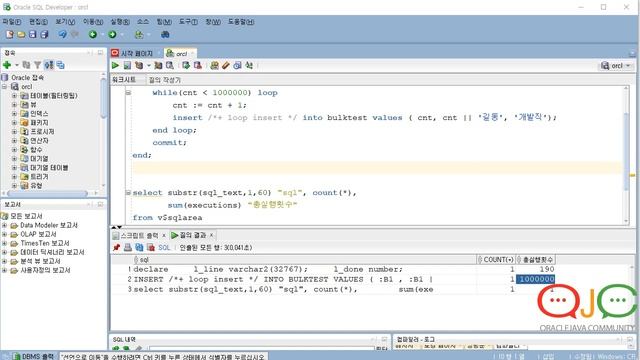Screen dimensions: 640x360
Task: Expand the 트리거 tree node
Action: [14, 176]
